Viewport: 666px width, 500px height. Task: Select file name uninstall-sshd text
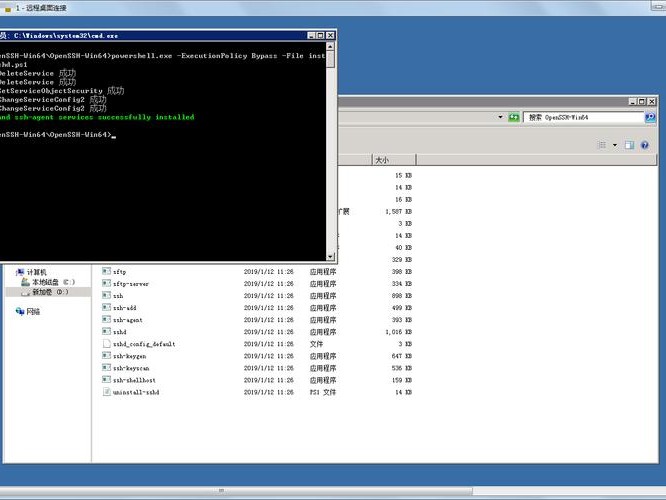tap(136, 392)
